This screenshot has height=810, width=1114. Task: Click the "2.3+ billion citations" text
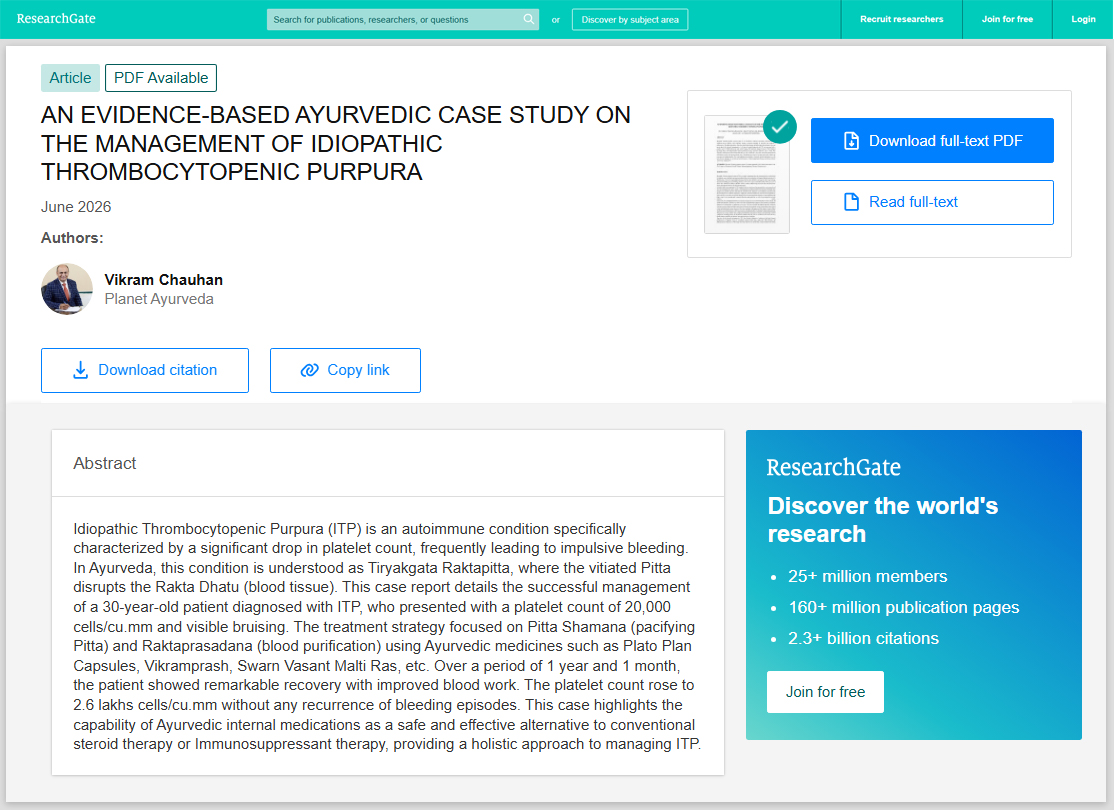coord(863,639)
